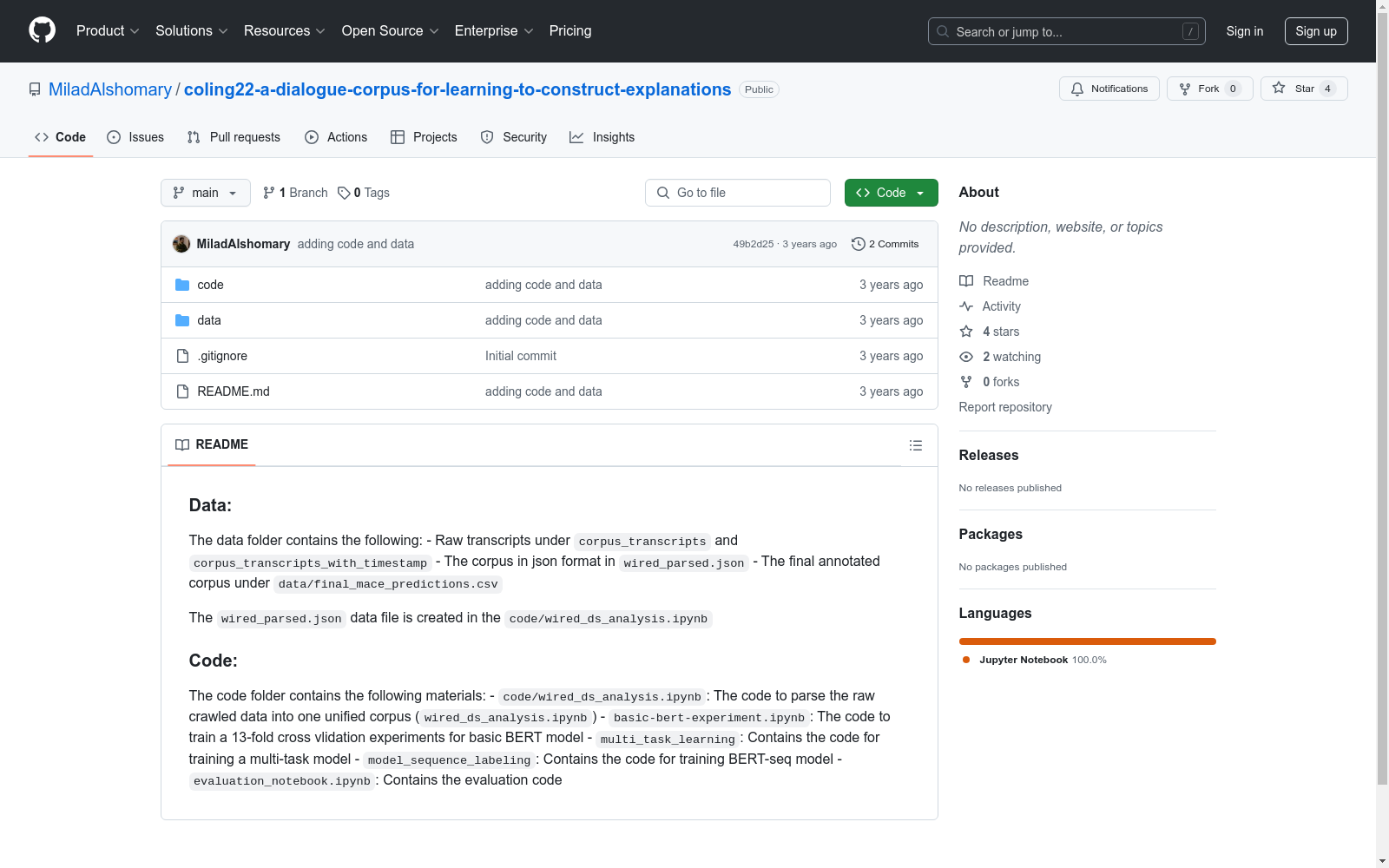Click the Sign up button
The image size is (1389, 868).
tap(1316, 31)
